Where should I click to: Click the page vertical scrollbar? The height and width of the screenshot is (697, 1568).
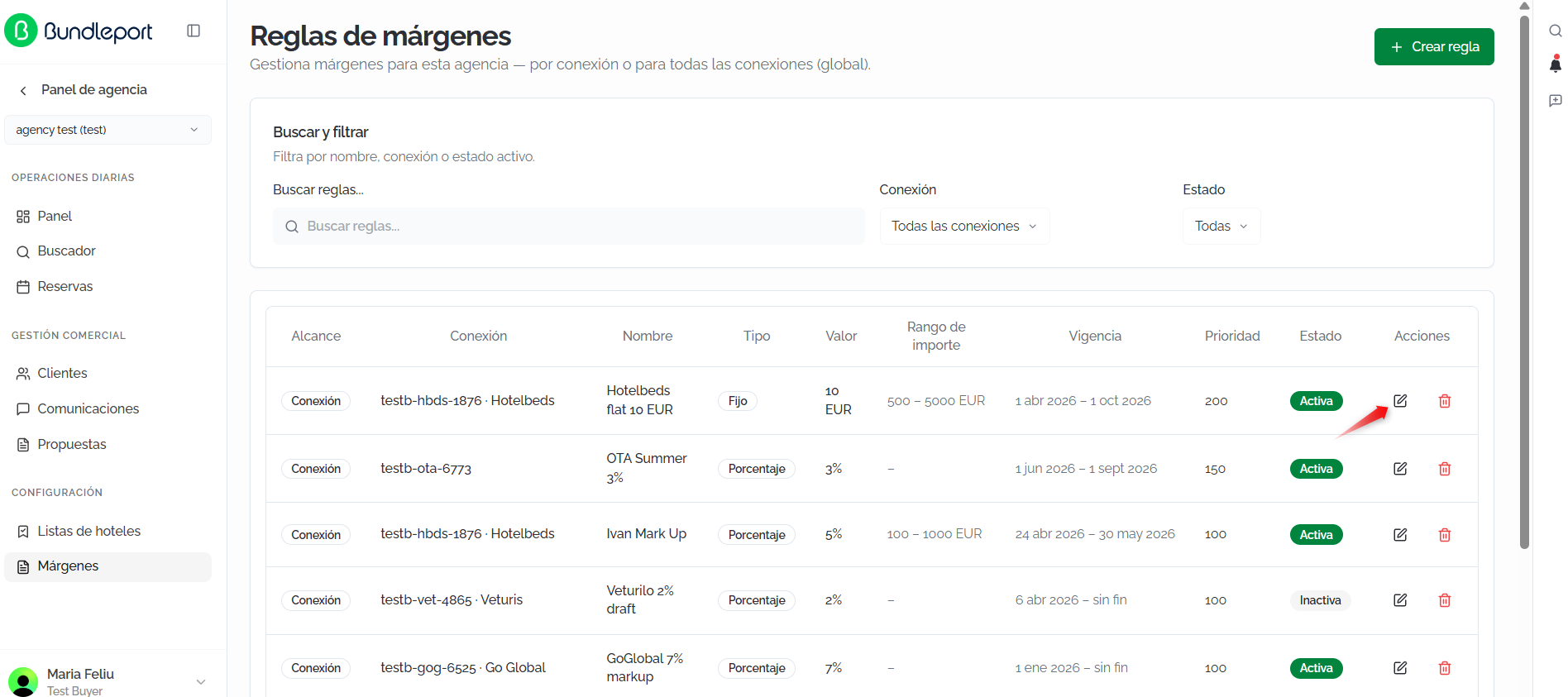coord(1525,281)
